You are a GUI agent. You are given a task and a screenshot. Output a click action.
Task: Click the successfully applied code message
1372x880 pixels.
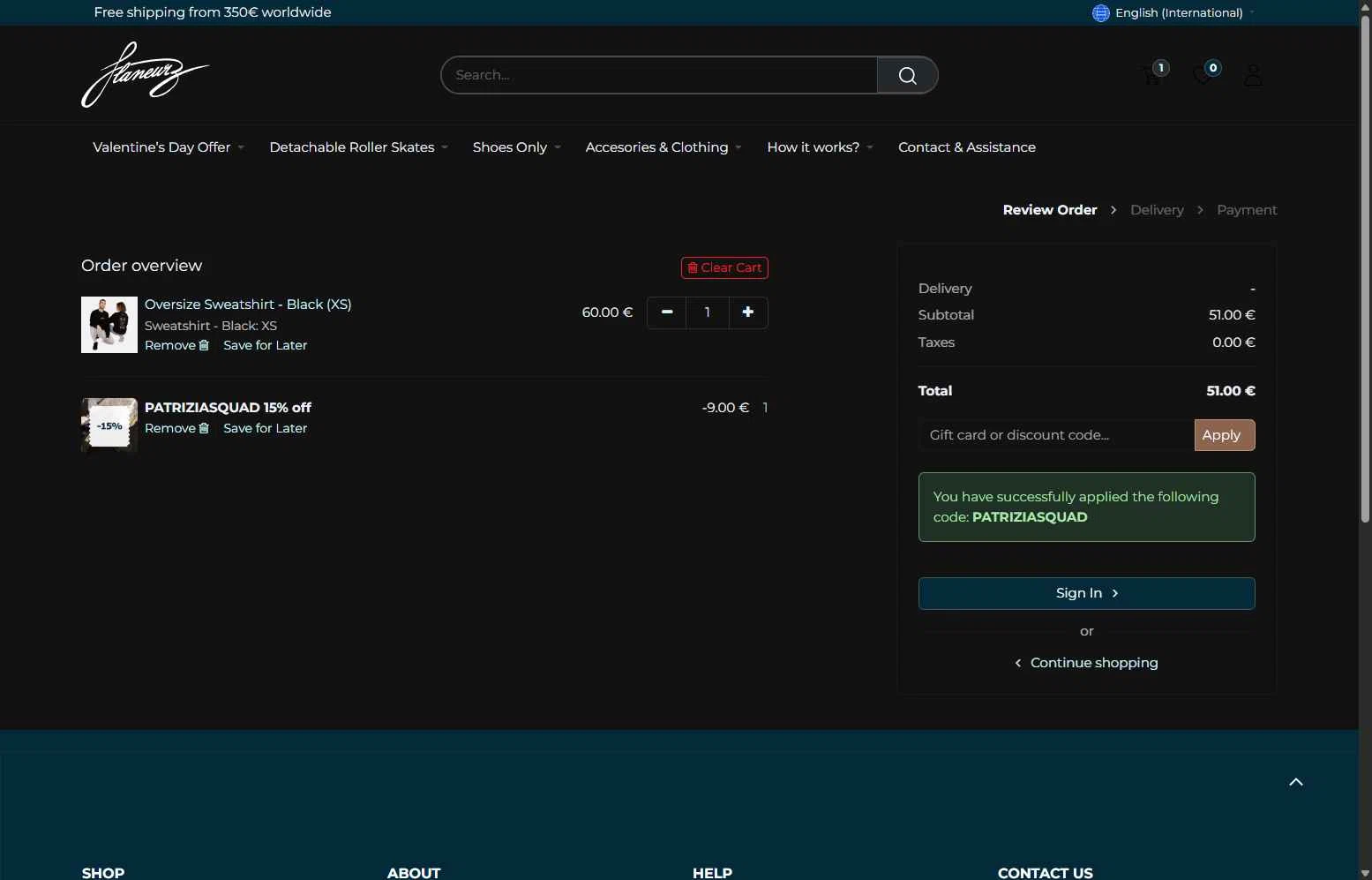[1086, 507]
